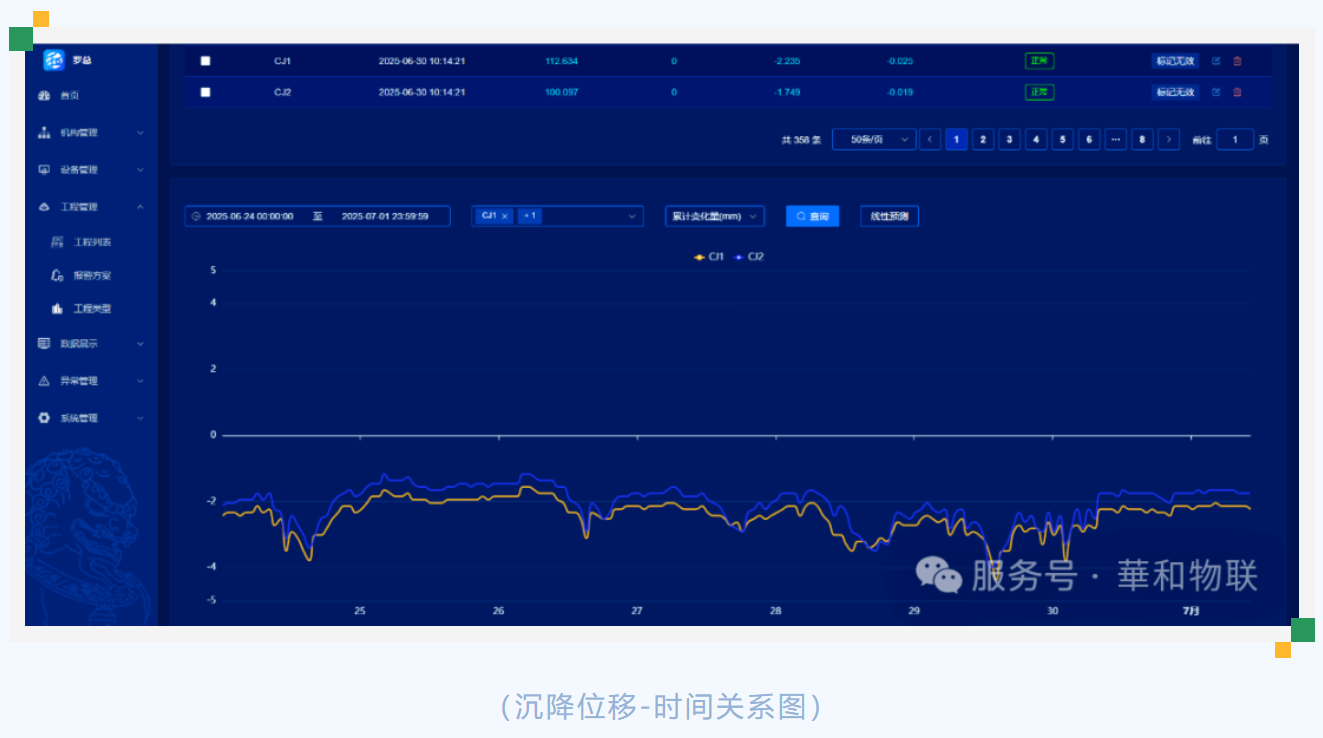Select 数据展示 in the sidebar
This screenshot has width=1323, height=738.
click(79, 344)
